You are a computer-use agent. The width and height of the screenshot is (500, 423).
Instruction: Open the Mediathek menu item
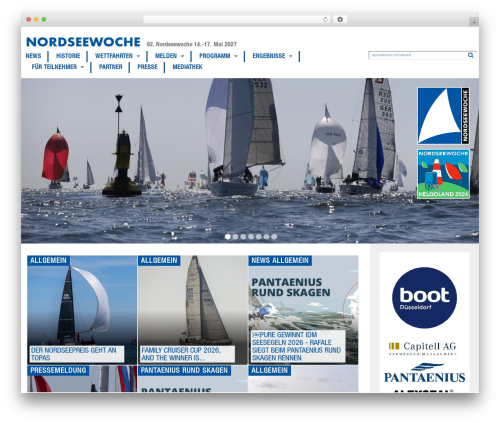(187, 67)
